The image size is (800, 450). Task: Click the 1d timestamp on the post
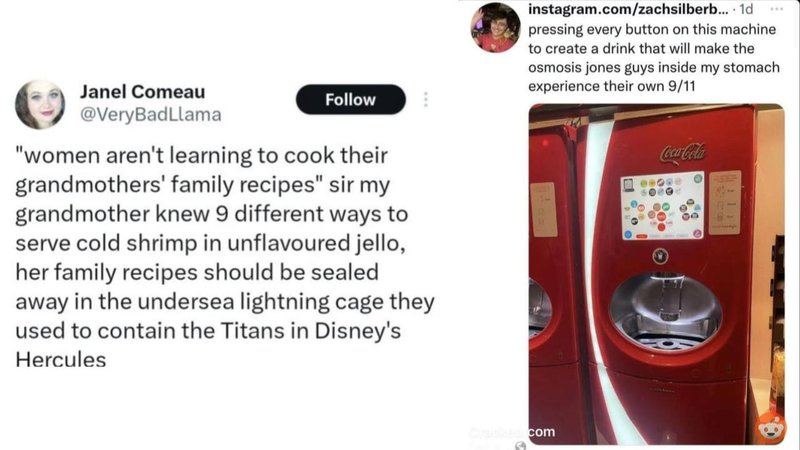tap(746, 9)
